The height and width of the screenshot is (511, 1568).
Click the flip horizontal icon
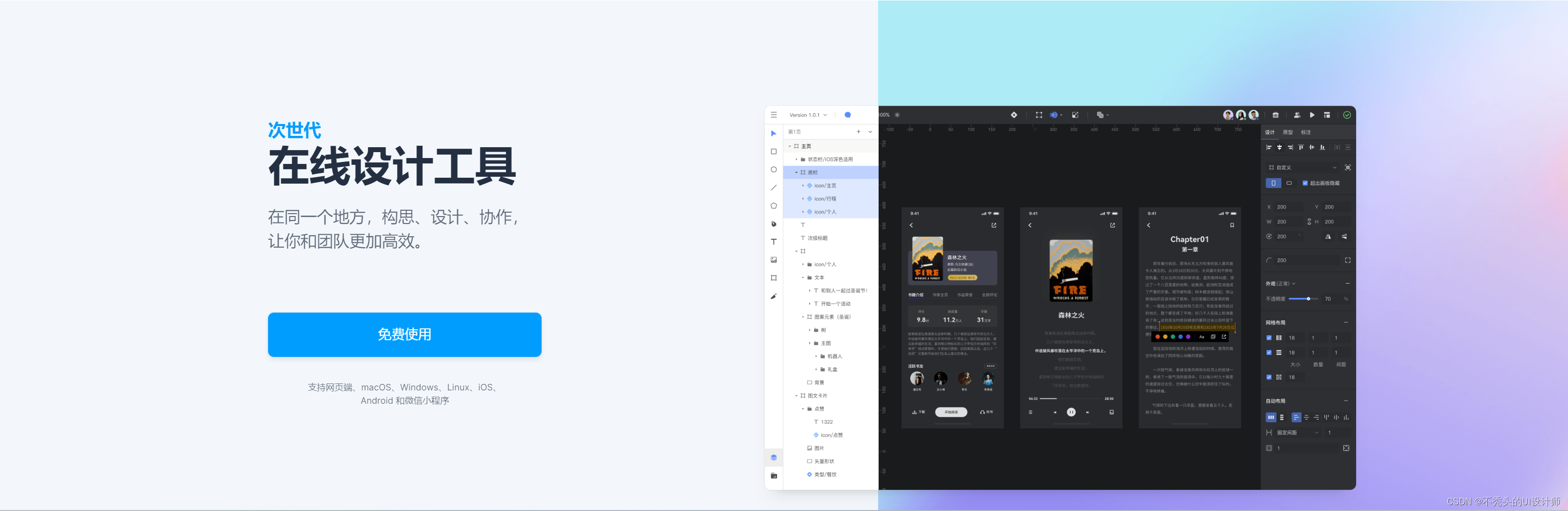tap(1328, 237)
